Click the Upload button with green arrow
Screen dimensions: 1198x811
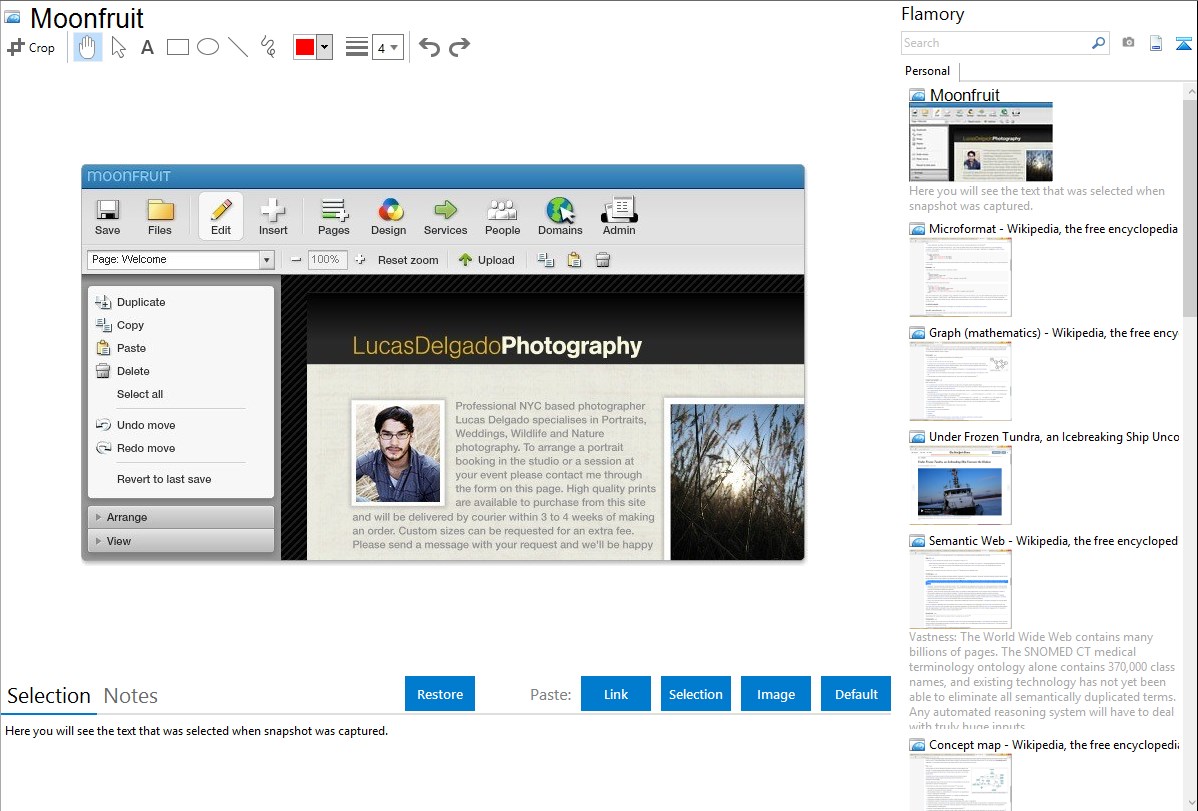pos(486,260)
